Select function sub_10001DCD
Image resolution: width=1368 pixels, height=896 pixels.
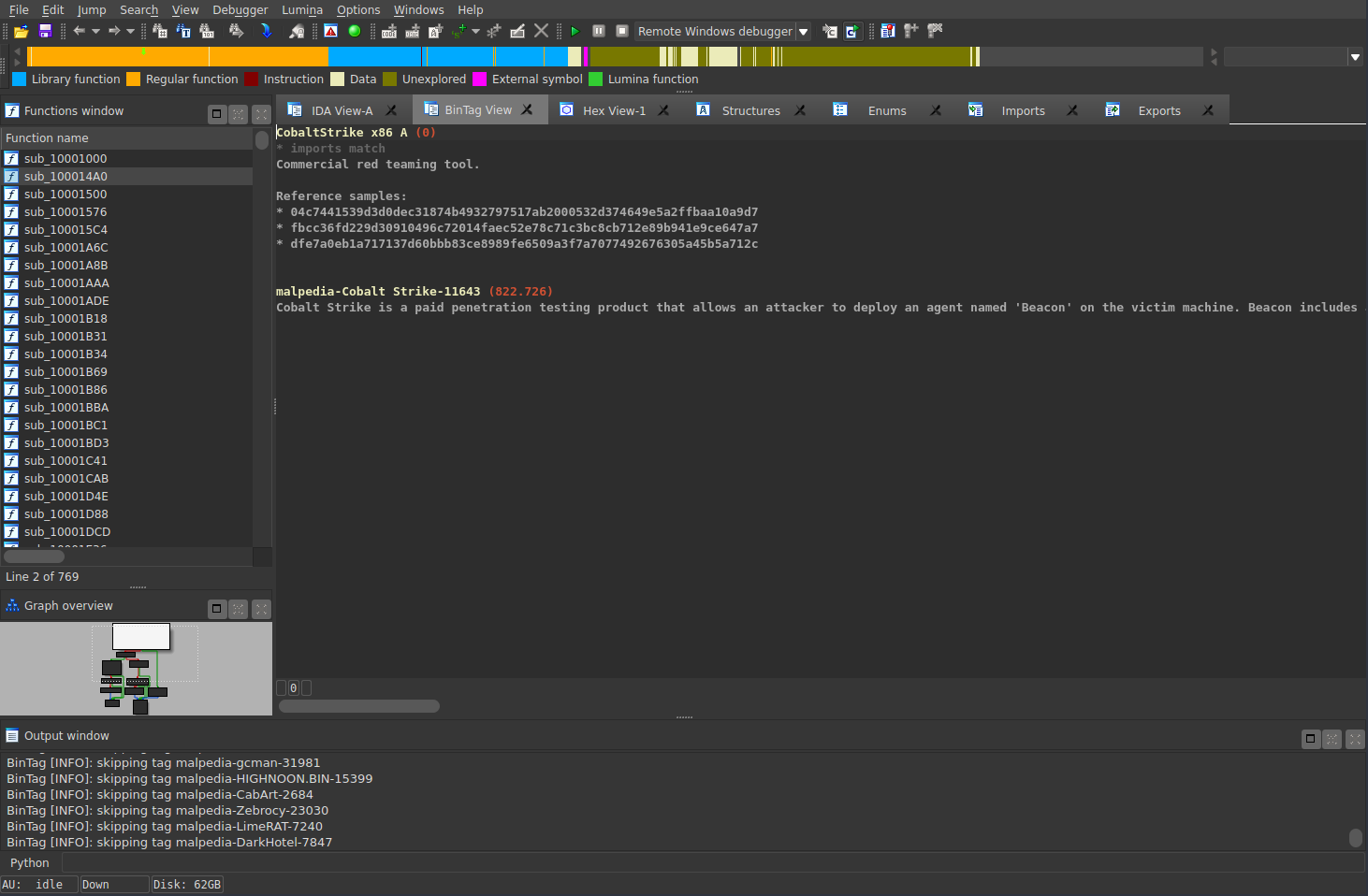[126, 531]
